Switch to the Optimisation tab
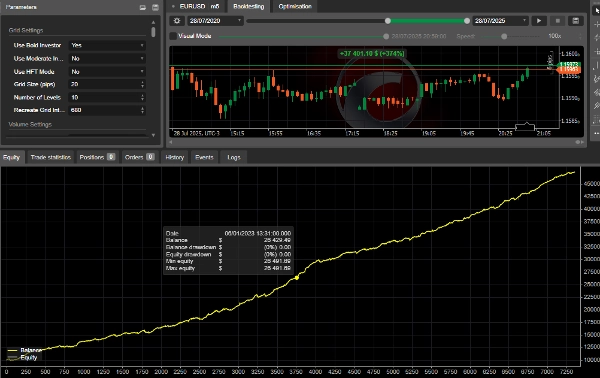The height and width of the screenshot is (378, 600). tap(295, 7)
